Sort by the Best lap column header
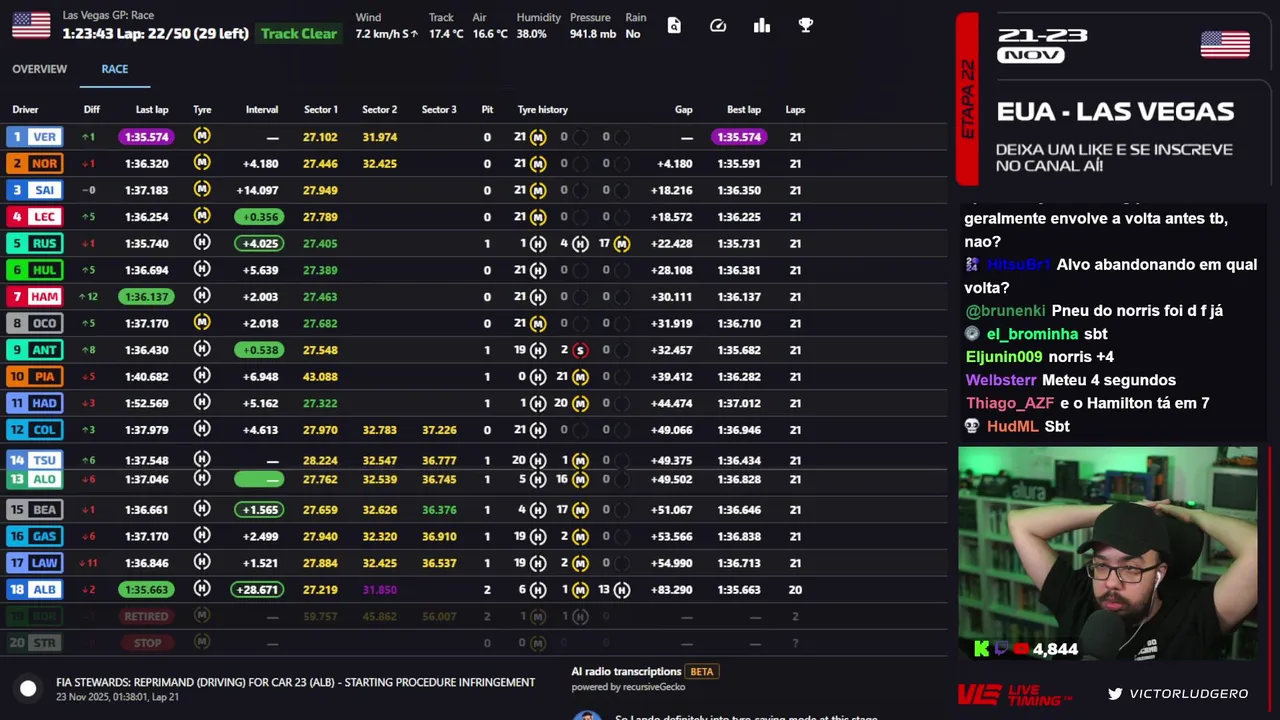 click(x=744, y=110)
